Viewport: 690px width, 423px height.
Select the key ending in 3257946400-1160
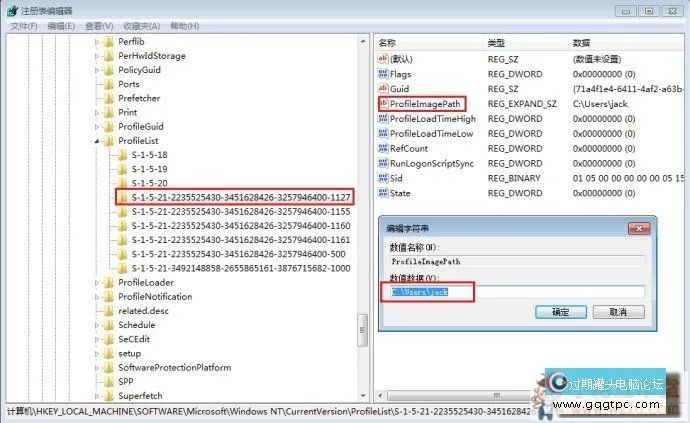pos(241,226)
